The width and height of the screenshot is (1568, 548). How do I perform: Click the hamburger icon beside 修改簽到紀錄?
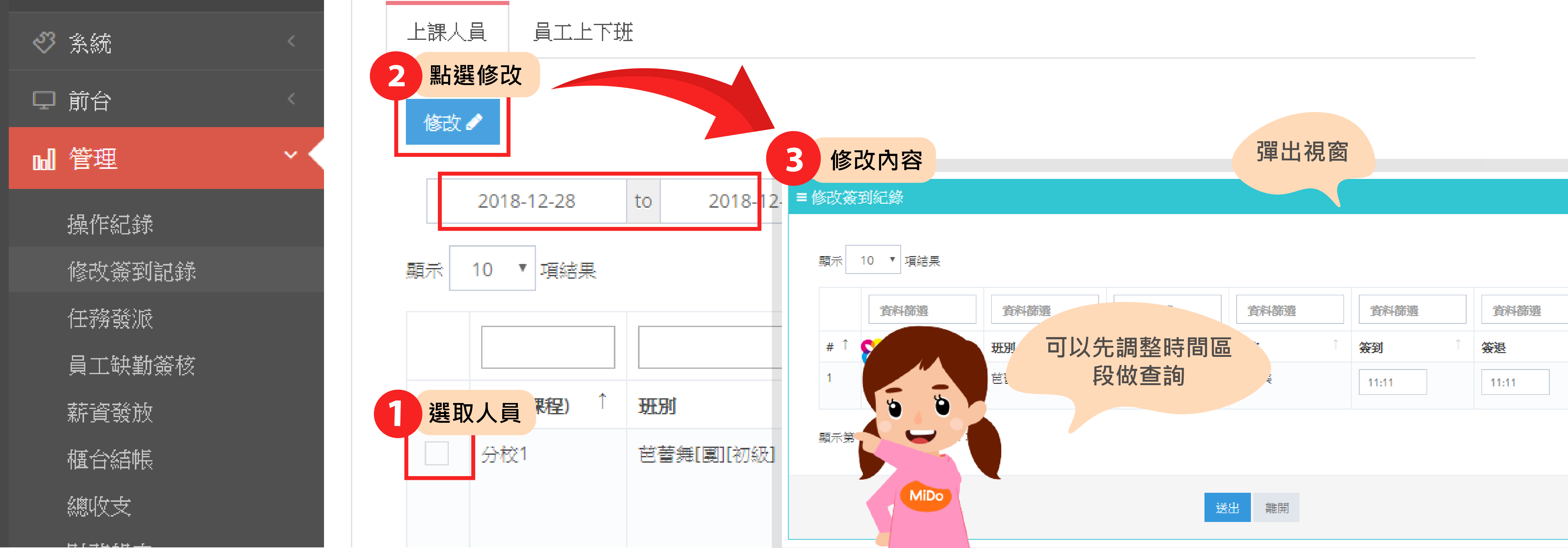pyautogui.click(x=801, y=197)
